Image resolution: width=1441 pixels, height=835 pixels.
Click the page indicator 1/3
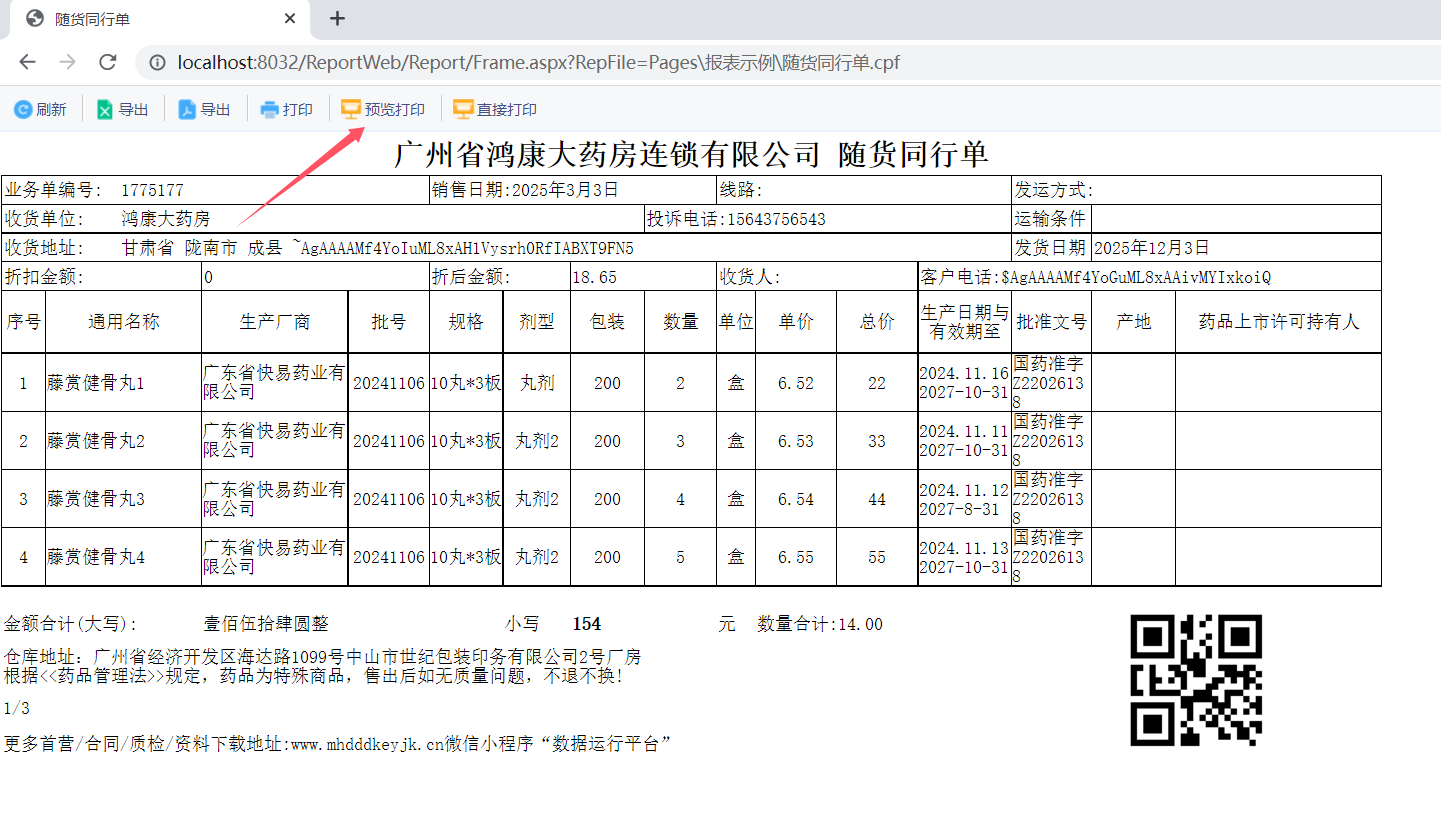[x=17, y=709]
